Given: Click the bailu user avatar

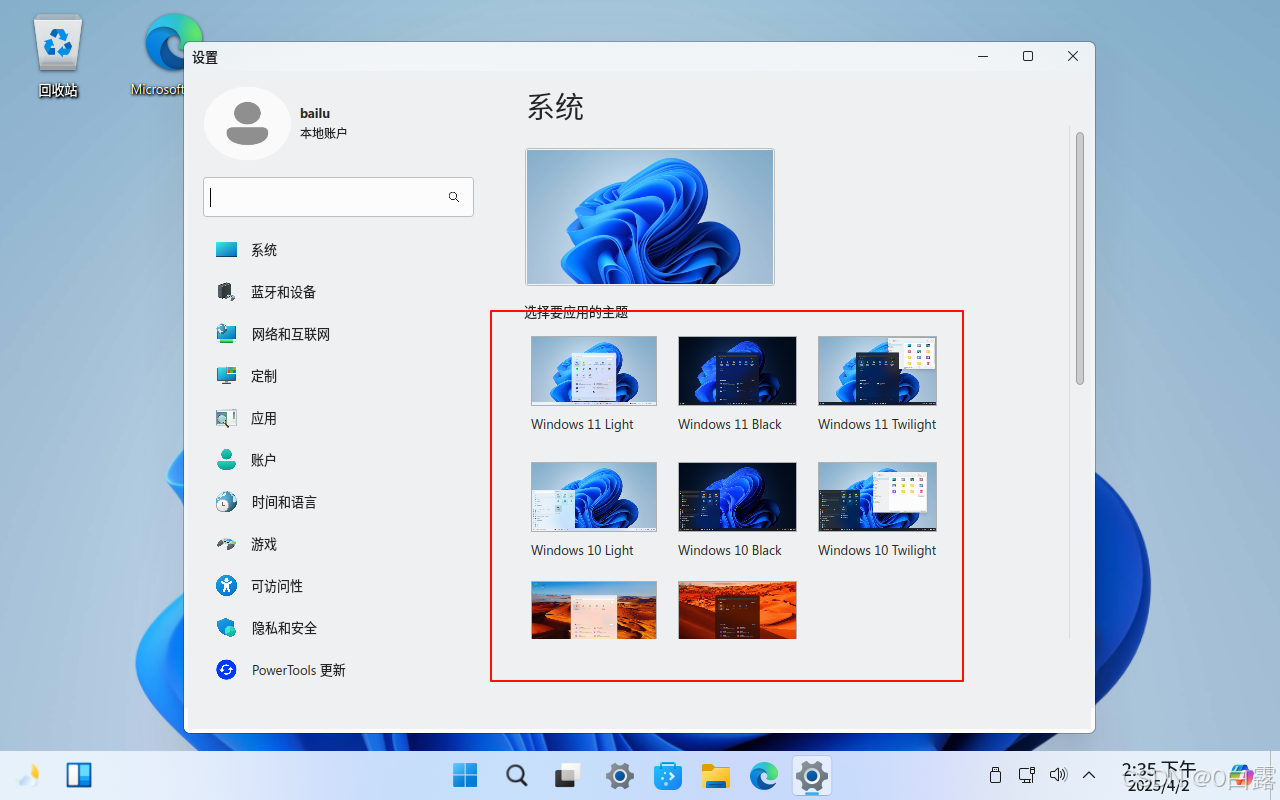Looking at the screenshot, I should click(x=247, y=123).
